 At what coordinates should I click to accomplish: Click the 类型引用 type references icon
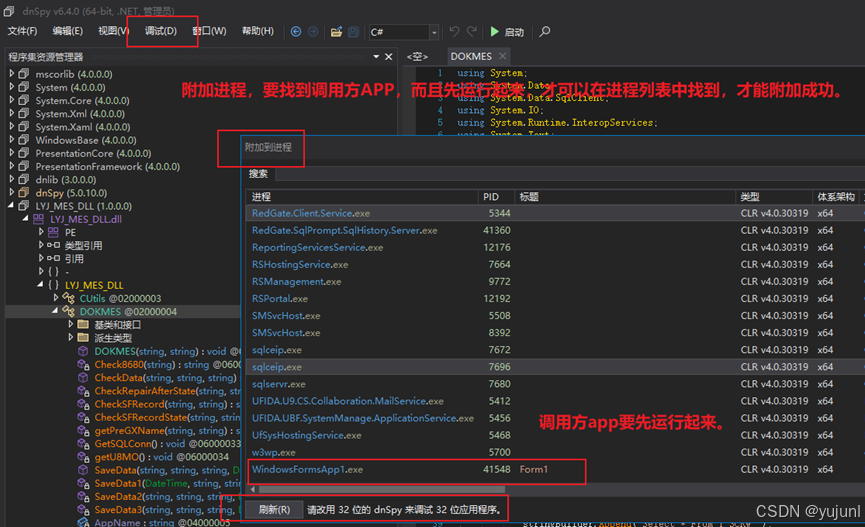point(54,245)
